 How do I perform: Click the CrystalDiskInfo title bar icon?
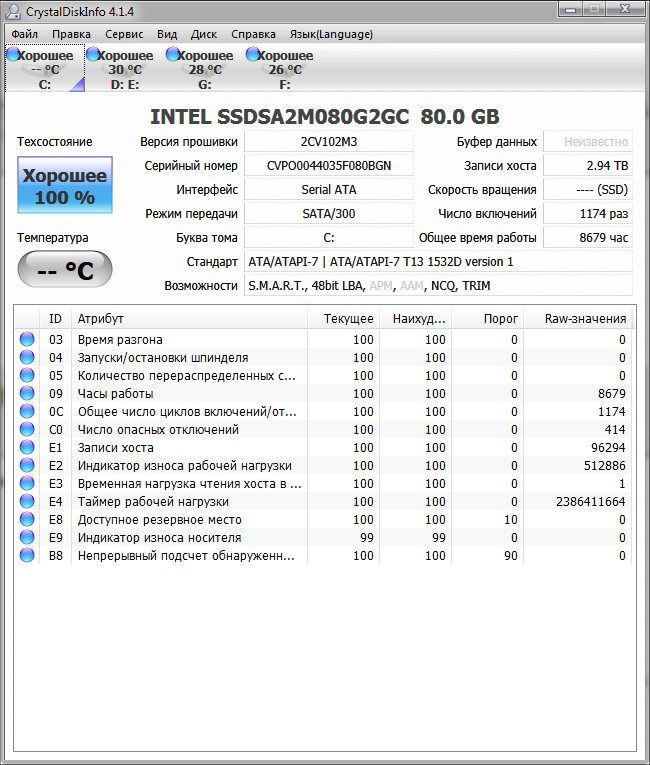tap(14, 11)
